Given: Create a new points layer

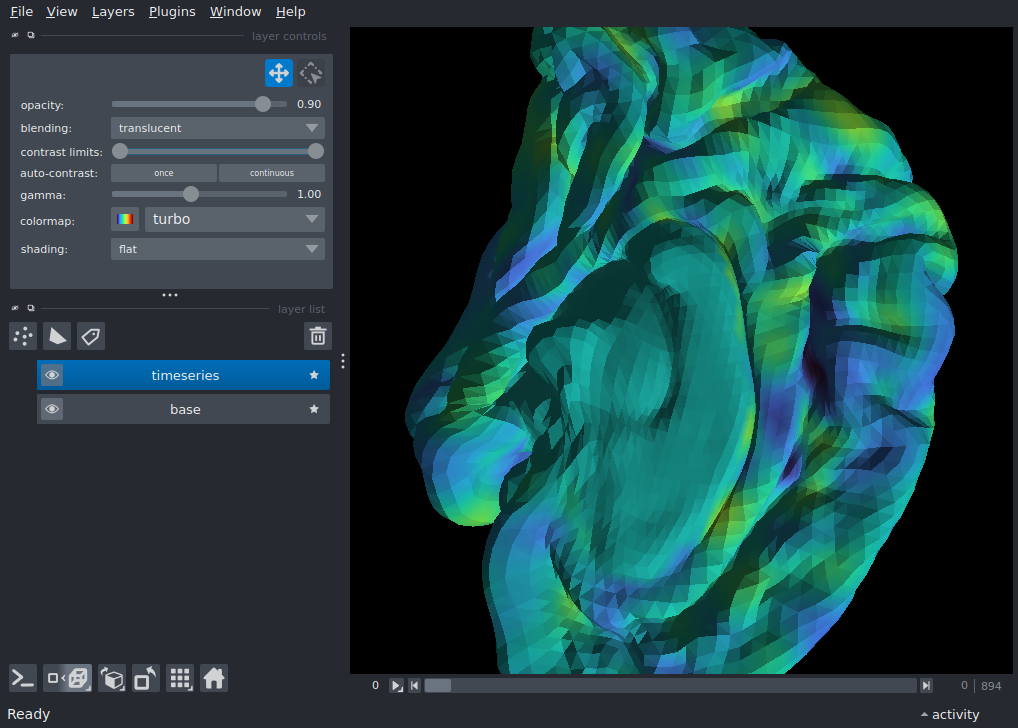Looking at the screenshot, I should pyautogui.click(x=23, y=336).
